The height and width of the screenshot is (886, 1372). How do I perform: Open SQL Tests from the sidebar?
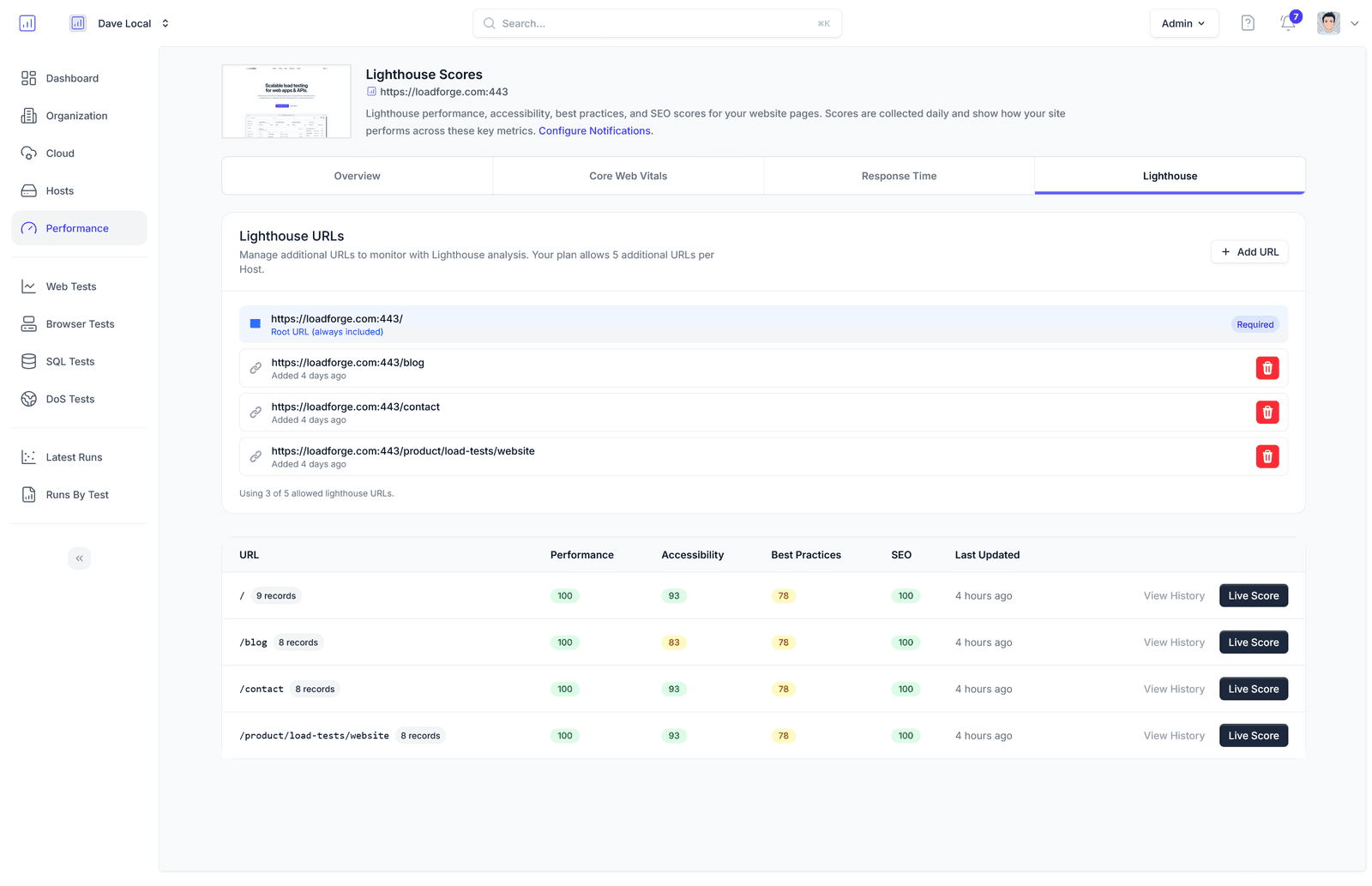[28, 361]
